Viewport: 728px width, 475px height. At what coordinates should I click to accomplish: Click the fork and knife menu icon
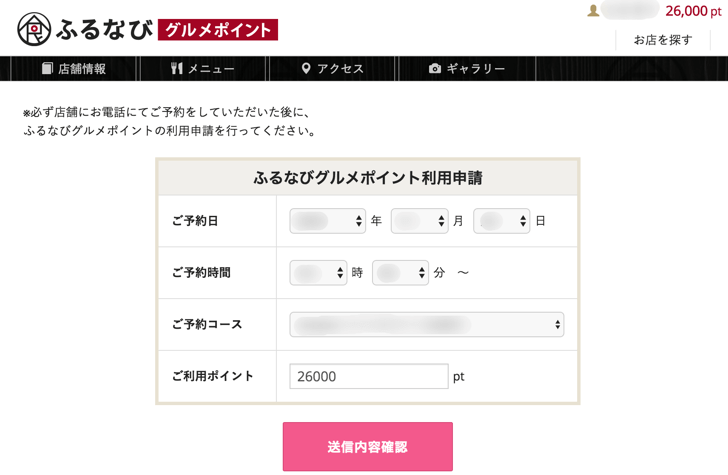[177, 68]
